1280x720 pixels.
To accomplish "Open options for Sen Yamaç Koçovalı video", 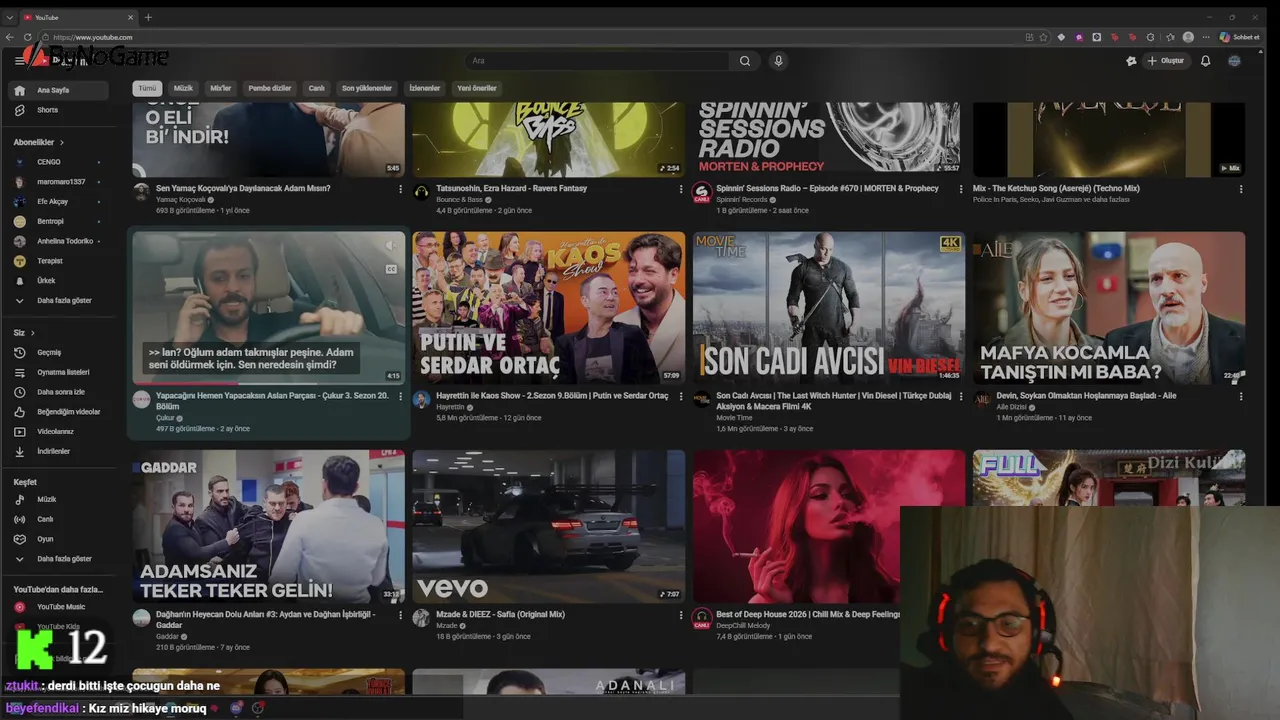I will [401, 189].
